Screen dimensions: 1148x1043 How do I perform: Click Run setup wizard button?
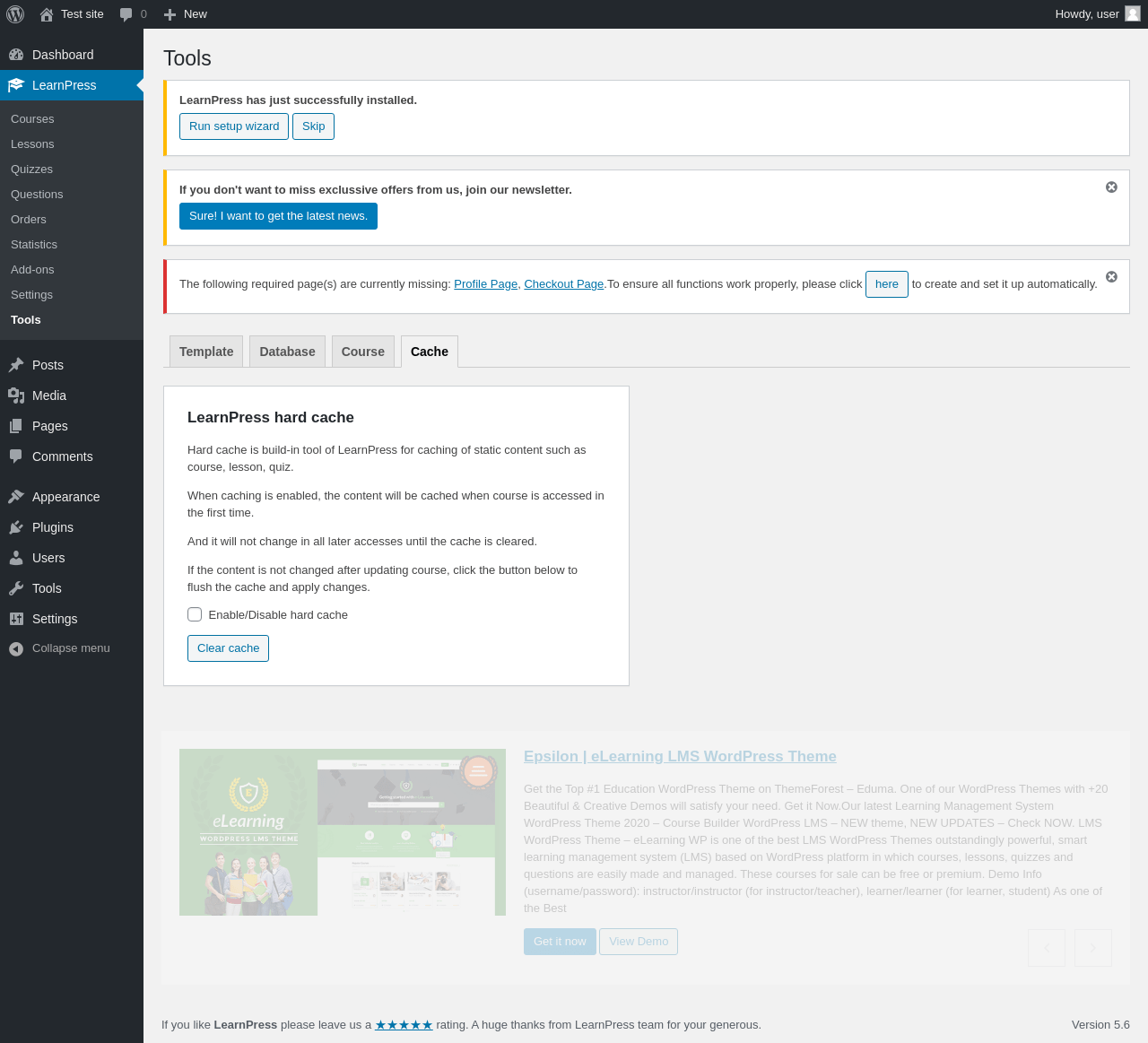(234, 126)
